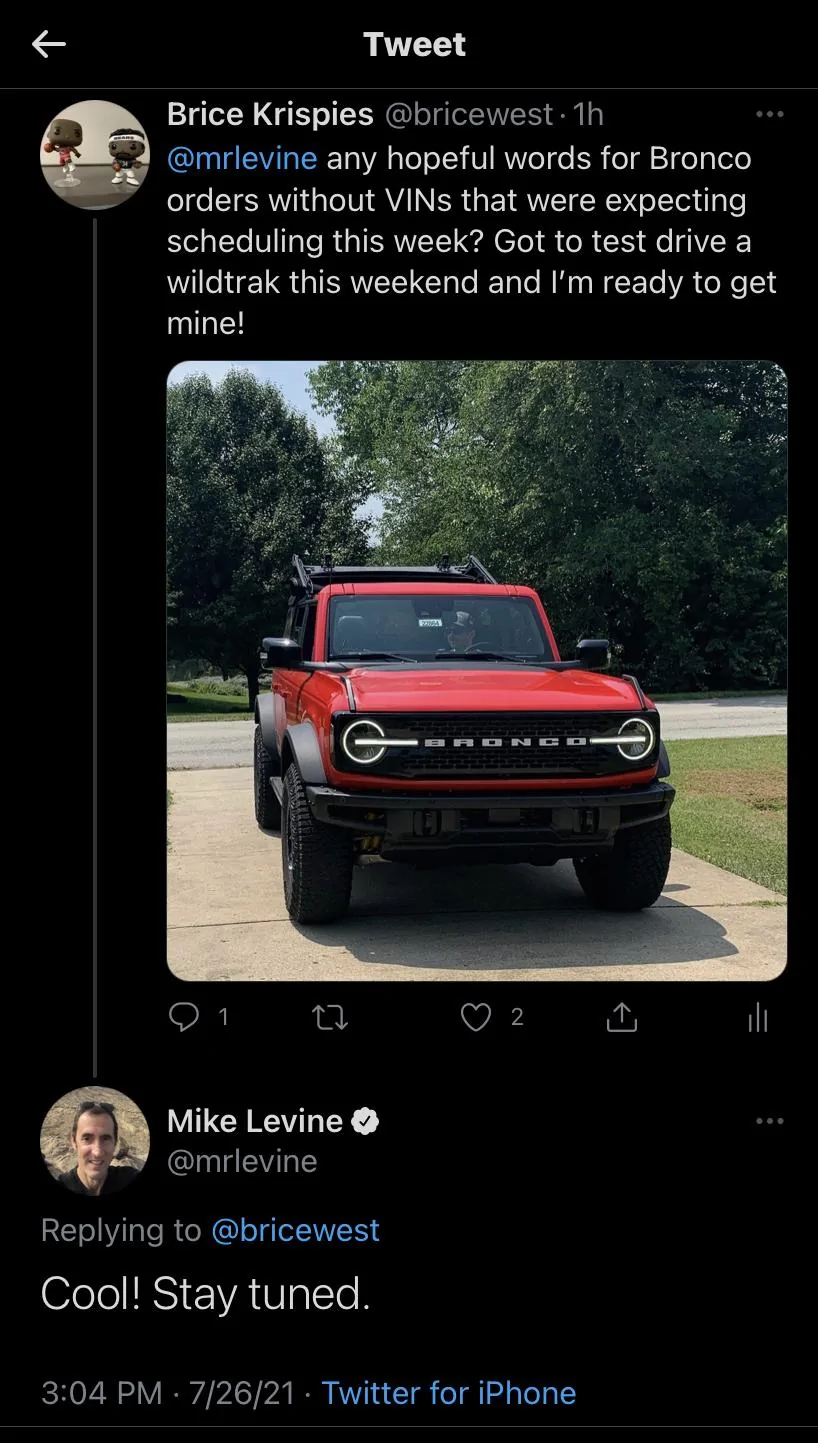This screenshot has height=1443, width=818.
Task: Tap Mike Levine's verified badge
Action: 366,1122
